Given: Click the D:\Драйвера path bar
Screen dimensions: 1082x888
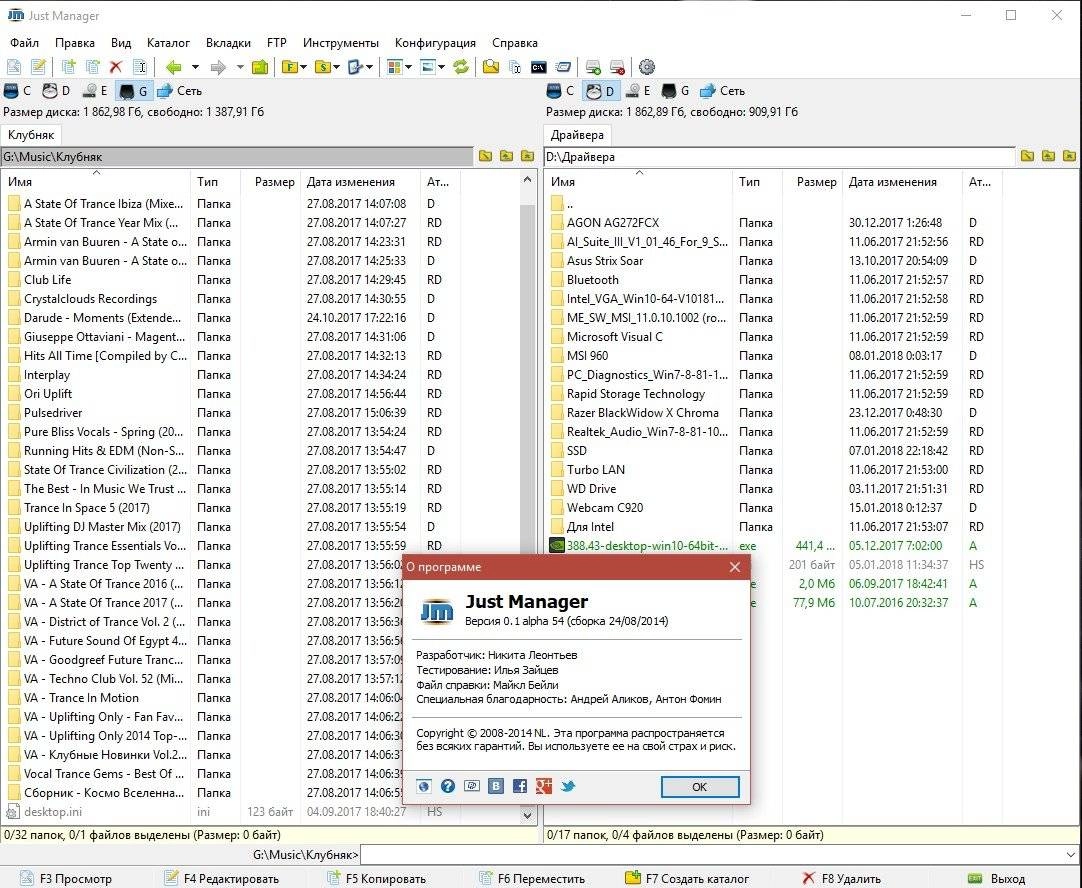Looking at the screenshot, I should coord(780,157).
